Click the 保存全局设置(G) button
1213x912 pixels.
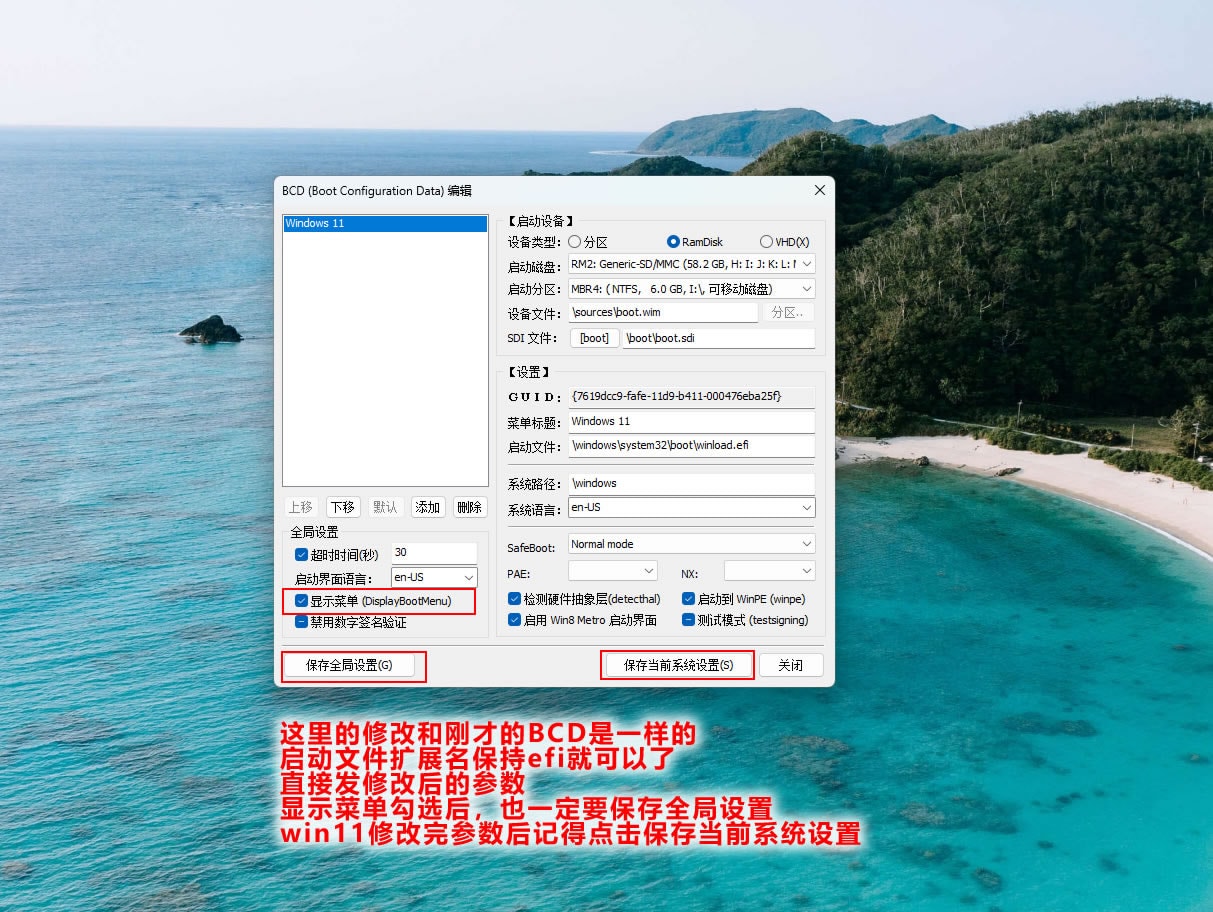click(x=348, y=665)
